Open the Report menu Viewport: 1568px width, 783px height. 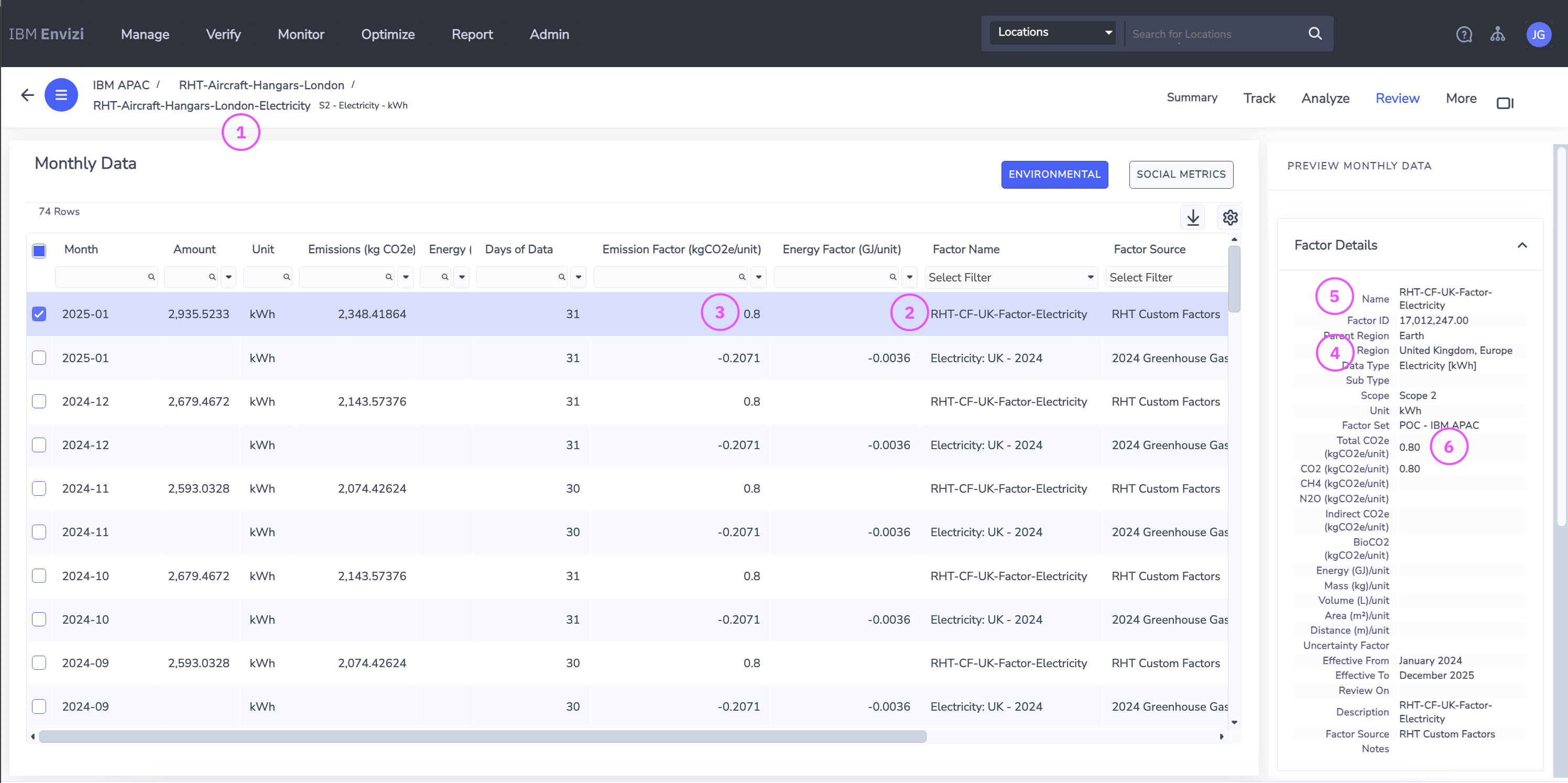472,34
